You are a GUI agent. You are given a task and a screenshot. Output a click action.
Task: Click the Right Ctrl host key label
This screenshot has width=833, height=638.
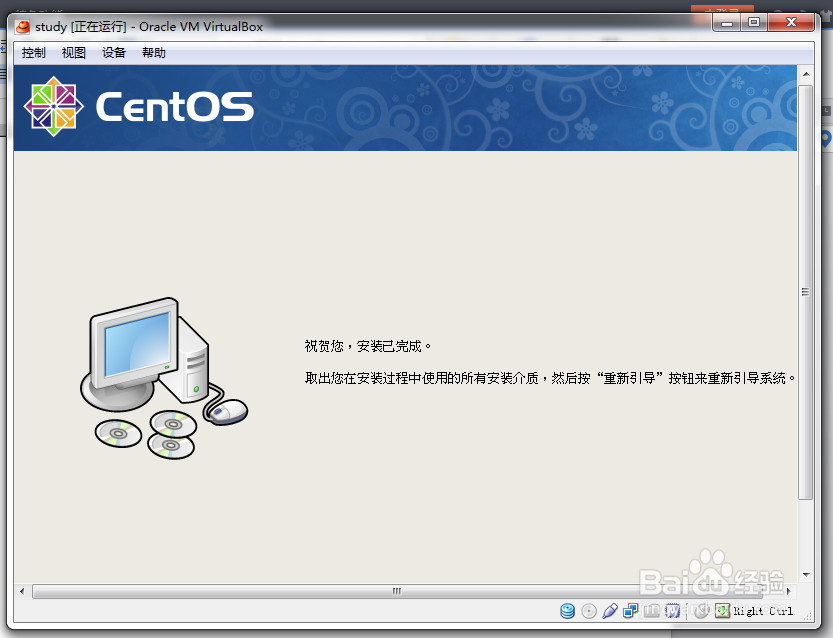(x=763, y=611)
